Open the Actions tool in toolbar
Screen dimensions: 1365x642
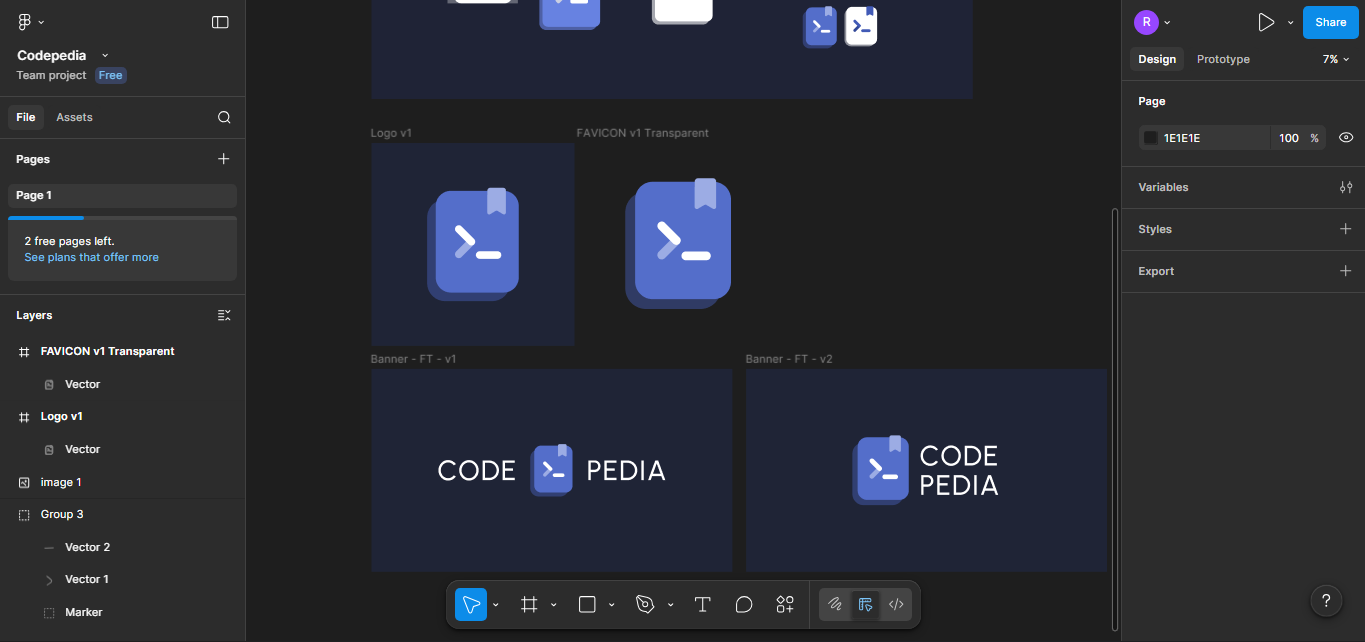tap(785, 604)
